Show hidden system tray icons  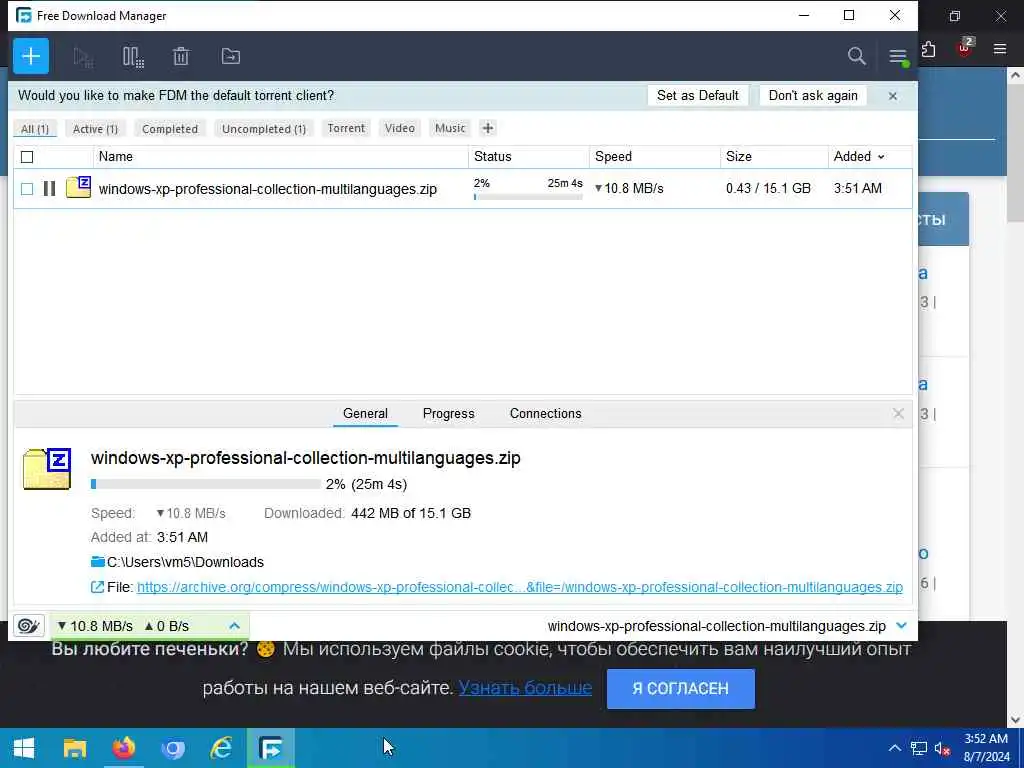pyautogui.click(x=895, y=748)
